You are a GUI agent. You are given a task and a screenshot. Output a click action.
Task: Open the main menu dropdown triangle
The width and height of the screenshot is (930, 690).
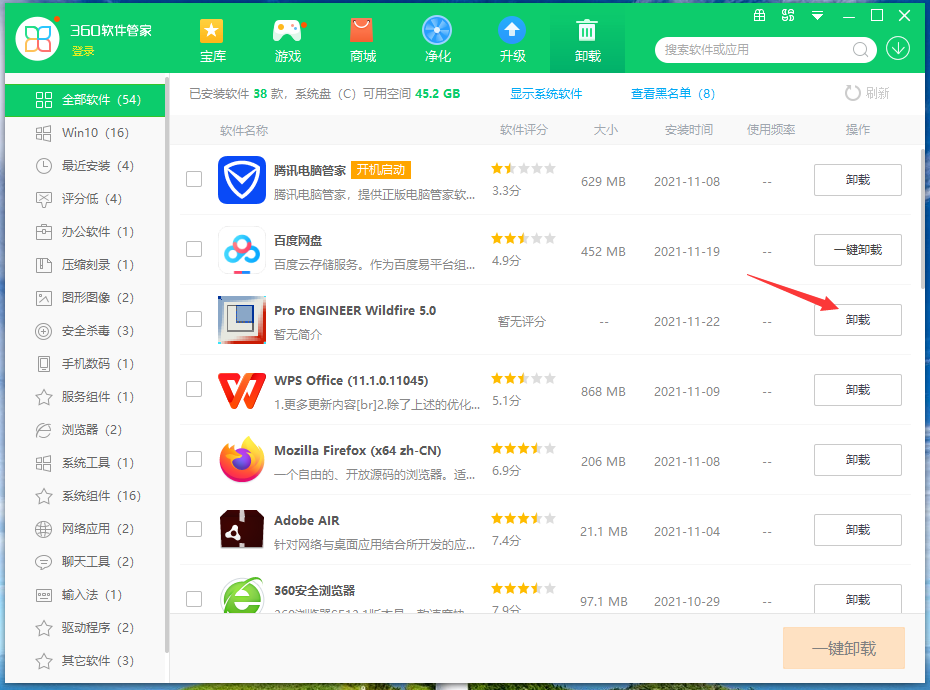coord(818,15)
